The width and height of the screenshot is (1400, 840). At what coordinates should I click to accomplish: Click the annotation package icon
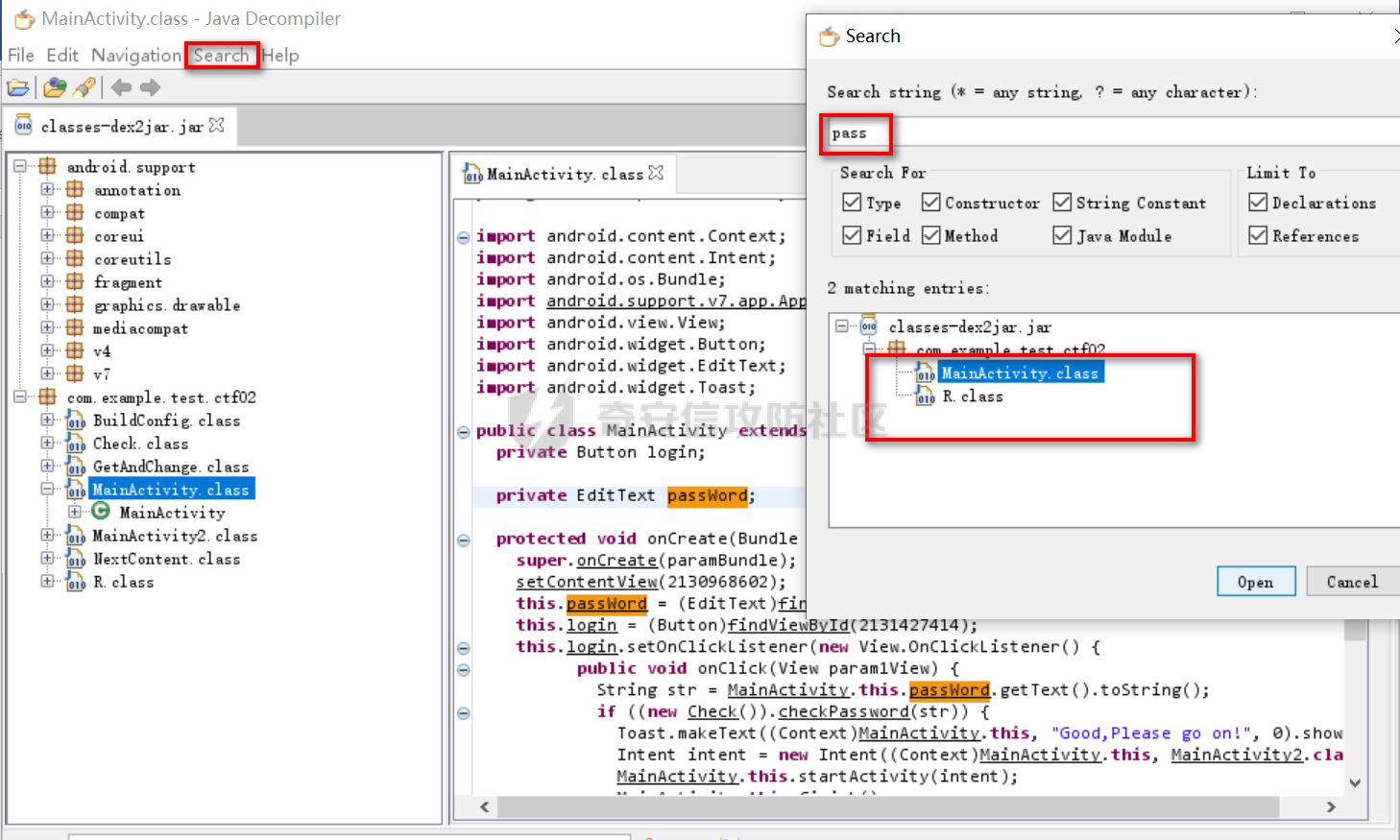(x=75, y=189)
